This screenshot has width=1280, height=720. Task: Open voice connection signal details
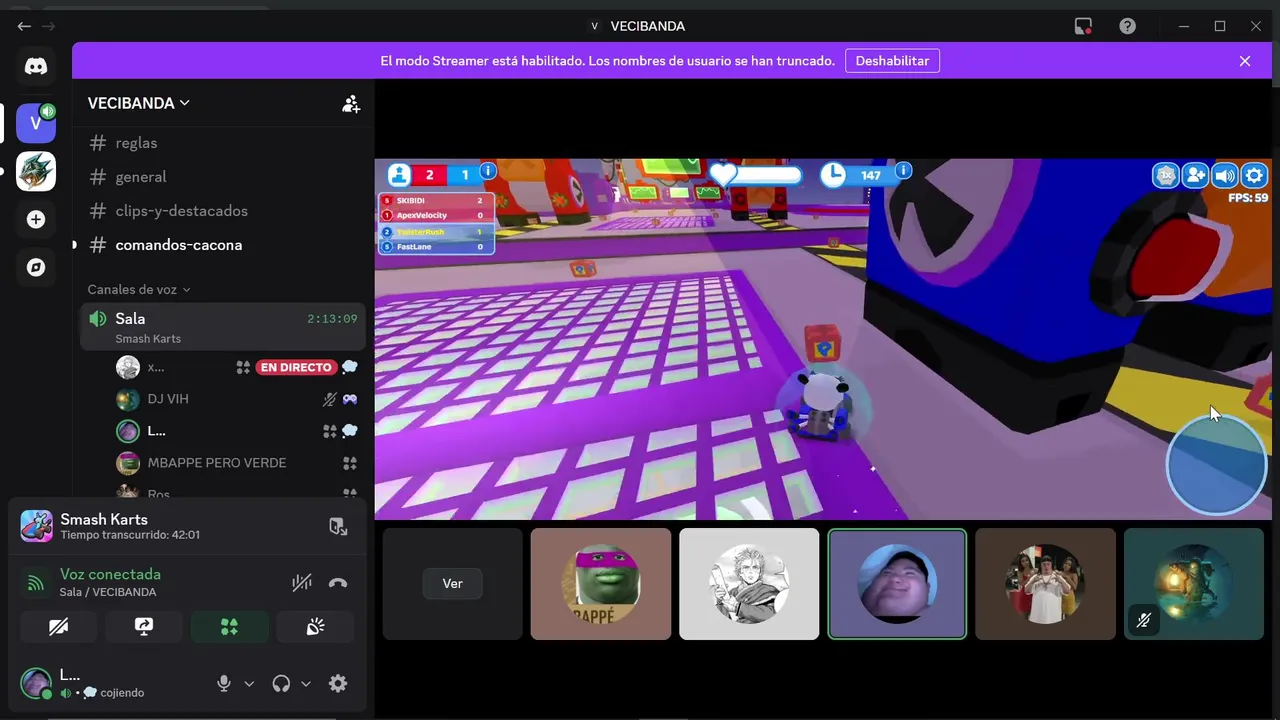[36, 583]
